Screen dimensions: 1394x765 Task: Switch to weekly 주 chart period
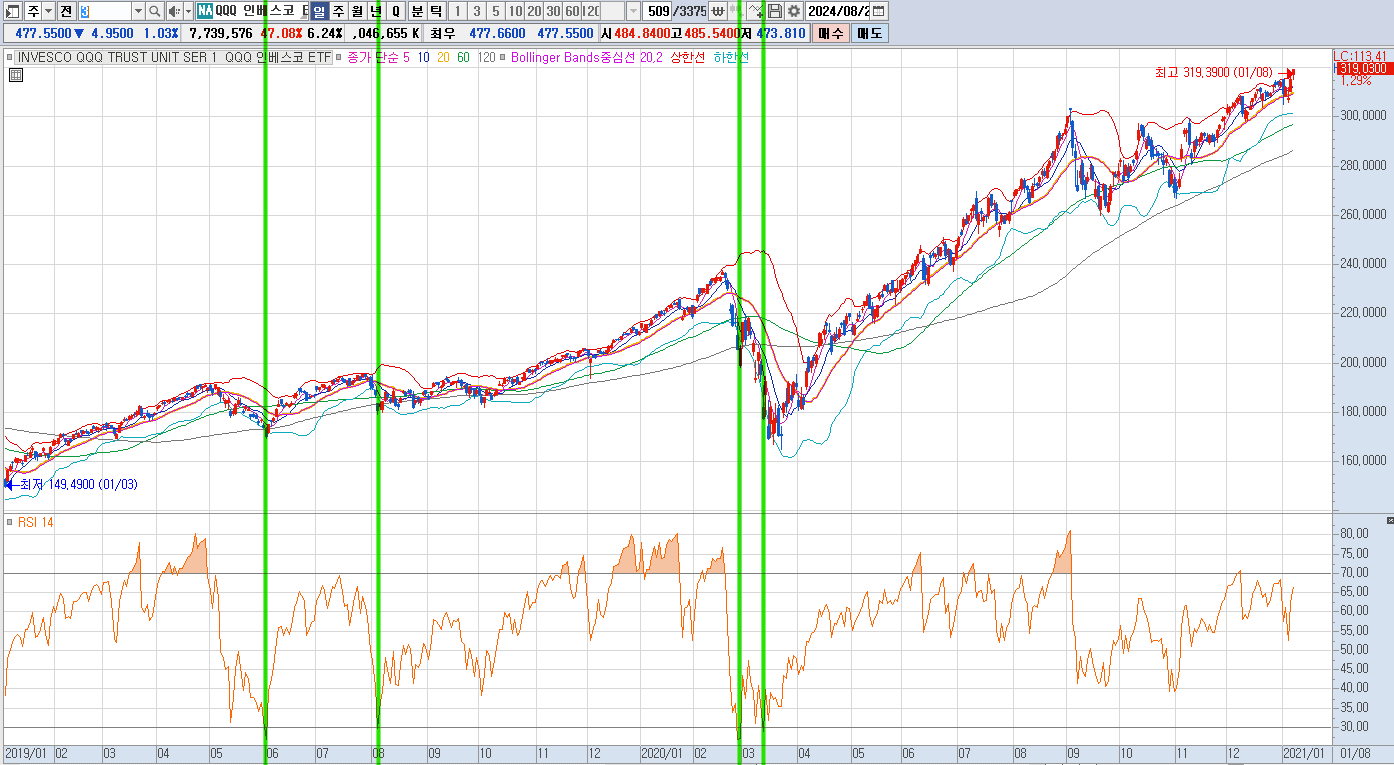coord(339,12)
